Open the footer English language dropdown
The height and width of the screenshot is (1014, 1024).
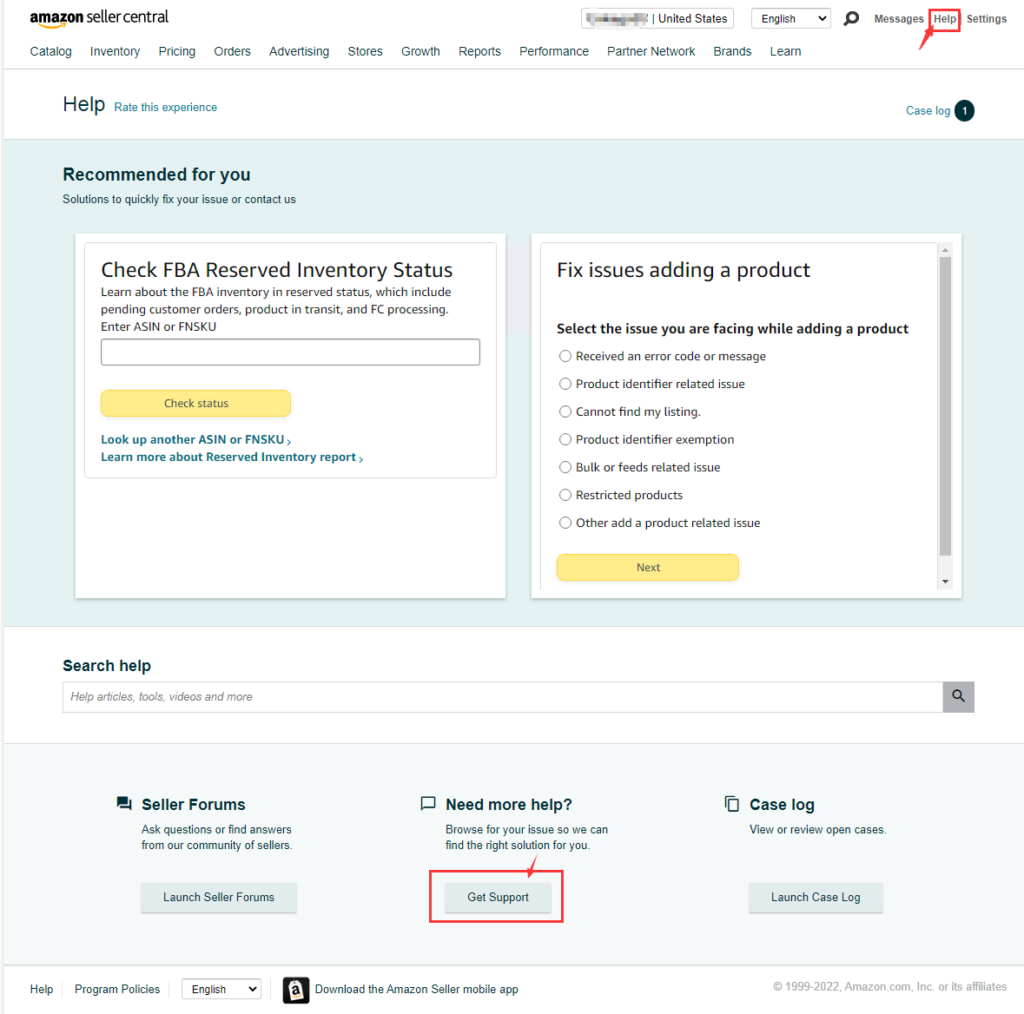[221, 989]
